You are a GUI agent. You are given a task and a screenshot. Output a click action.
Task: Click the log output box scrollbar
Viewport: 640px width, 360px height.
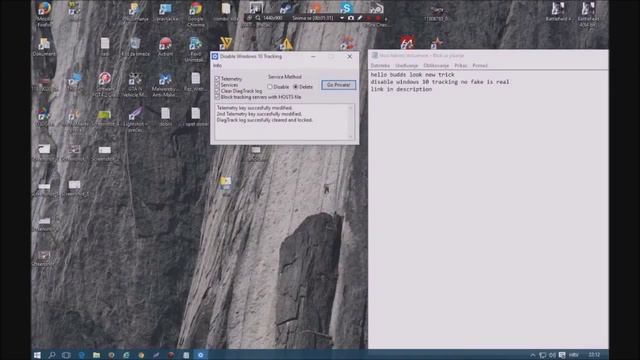(350, 122)
